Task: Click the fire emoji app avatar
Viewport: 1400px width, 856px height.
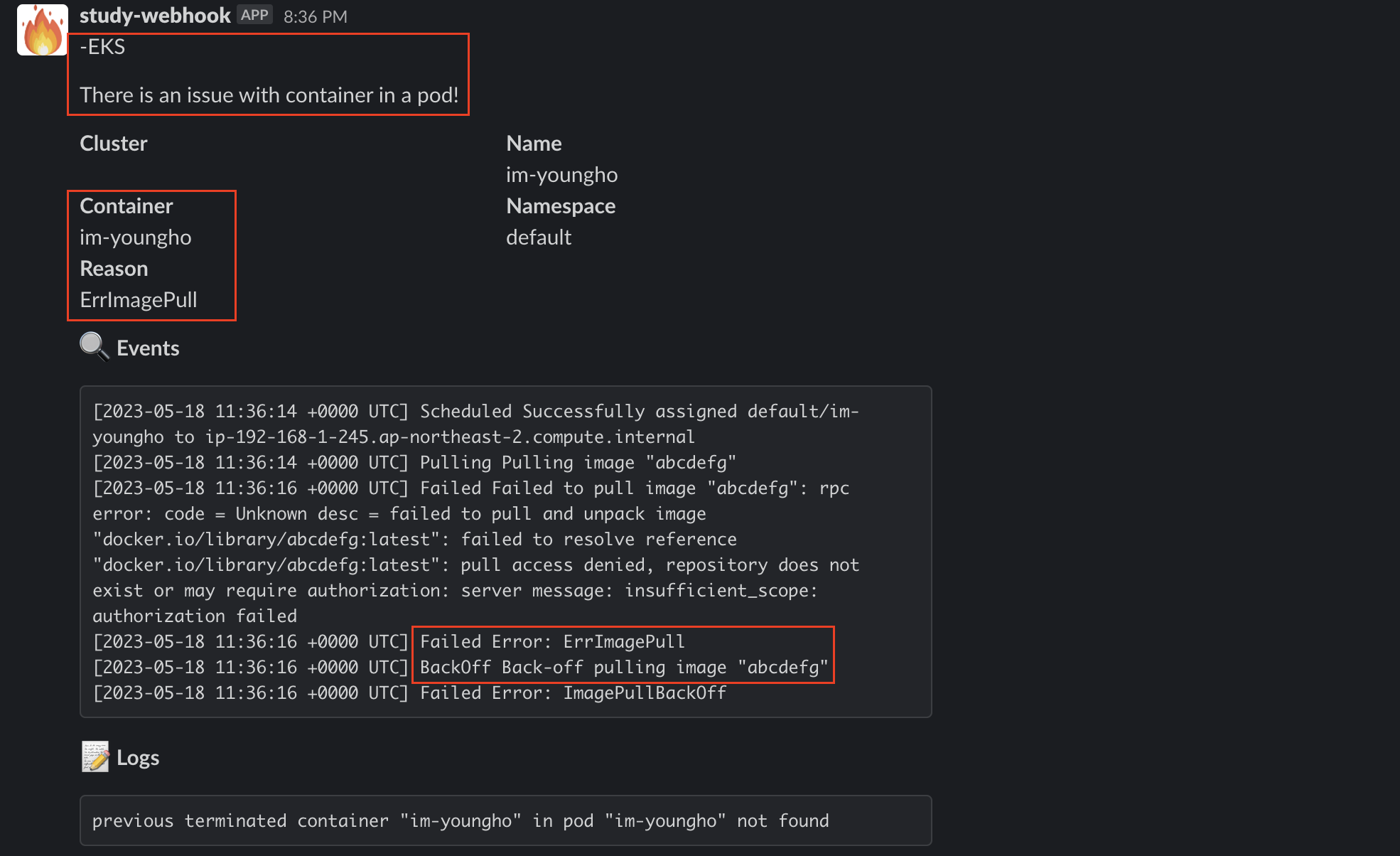Action: pyautogui.click(x=42, y=30)
